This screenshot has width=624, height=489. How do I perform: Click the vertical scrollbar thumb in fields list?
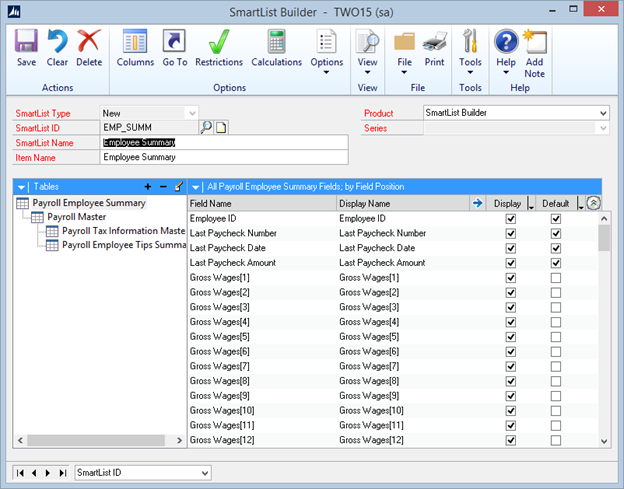[604, 238]
